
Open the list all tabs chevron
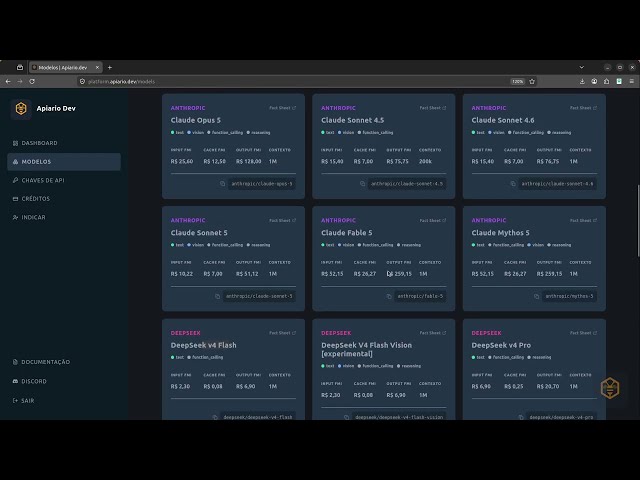tap(582, 67)
